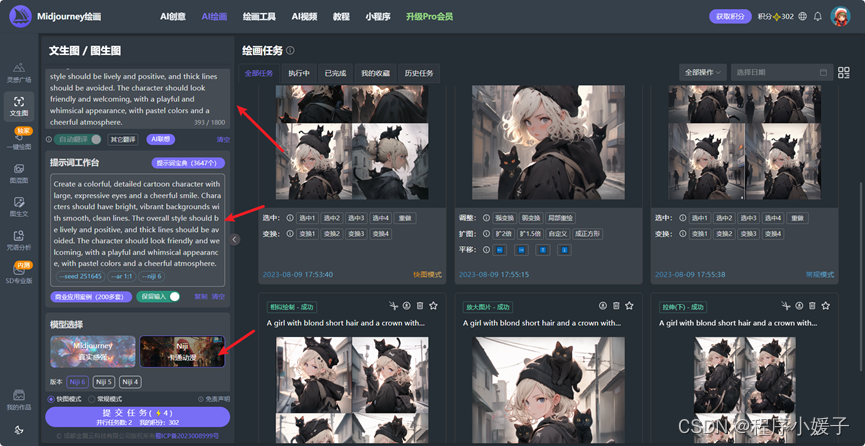Open the user avatar menu
The height and width of the screenshot is (446, 865).
click(x=840, y=17)
